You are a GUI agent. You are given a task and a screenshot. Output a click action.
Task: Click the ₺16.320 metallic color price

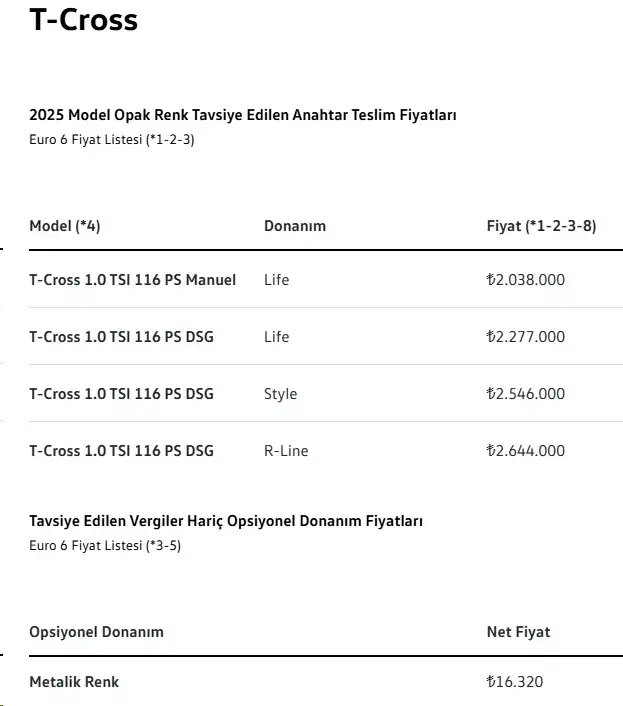[x=515, y=682]
